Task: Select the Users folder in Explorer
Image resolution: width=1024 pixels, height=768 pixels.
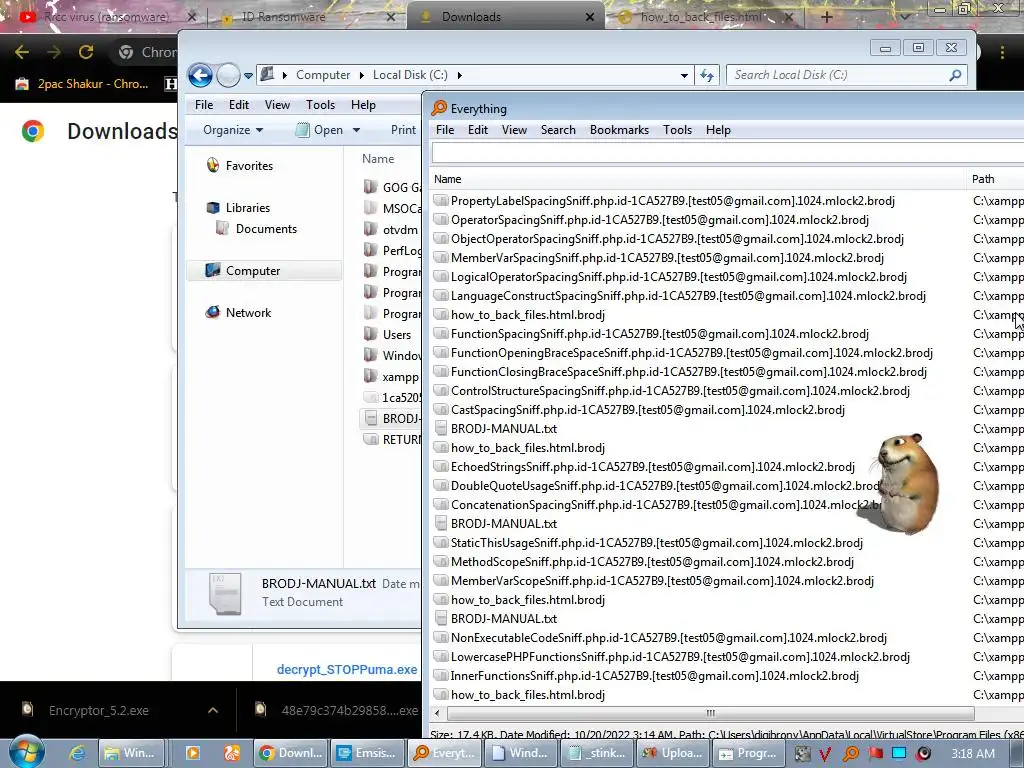Action: pos(388,334)
